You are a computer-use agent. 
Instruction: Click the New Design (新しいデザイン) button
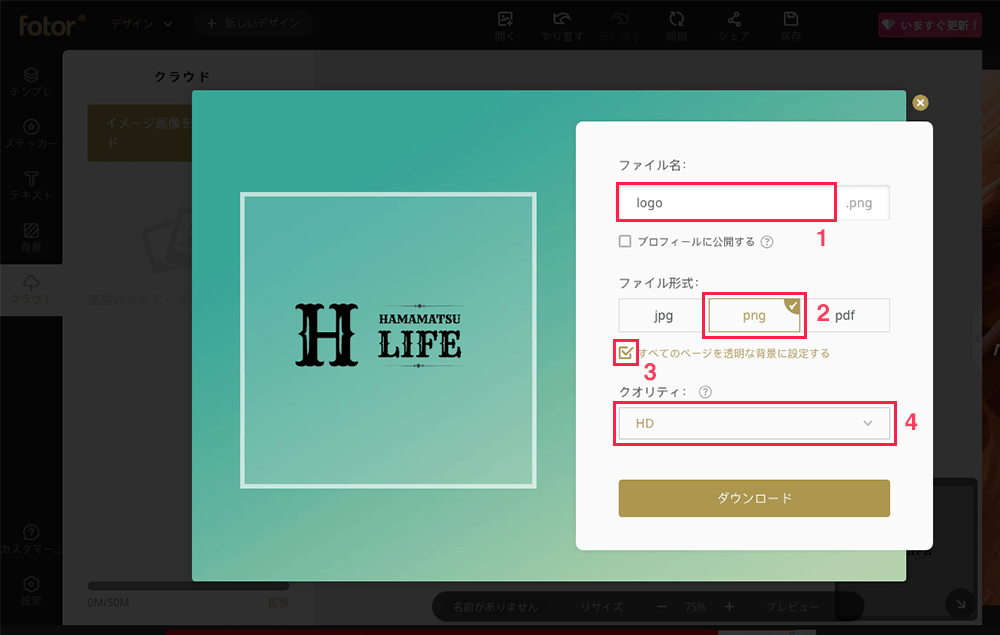click(253, 24)
